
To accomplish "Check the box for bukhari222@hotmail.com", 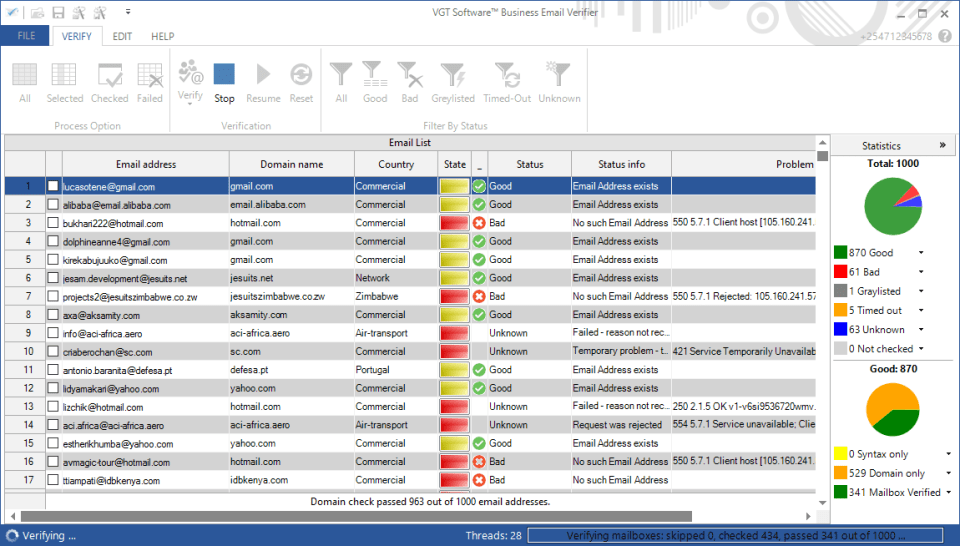I will (x=53, y=223).
